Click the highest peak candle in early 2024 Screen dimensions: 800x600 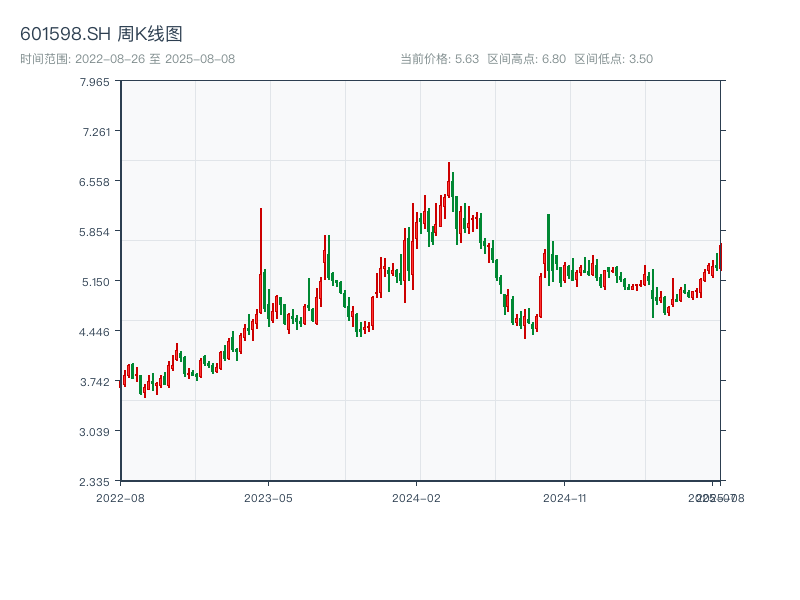coord(449,180)
